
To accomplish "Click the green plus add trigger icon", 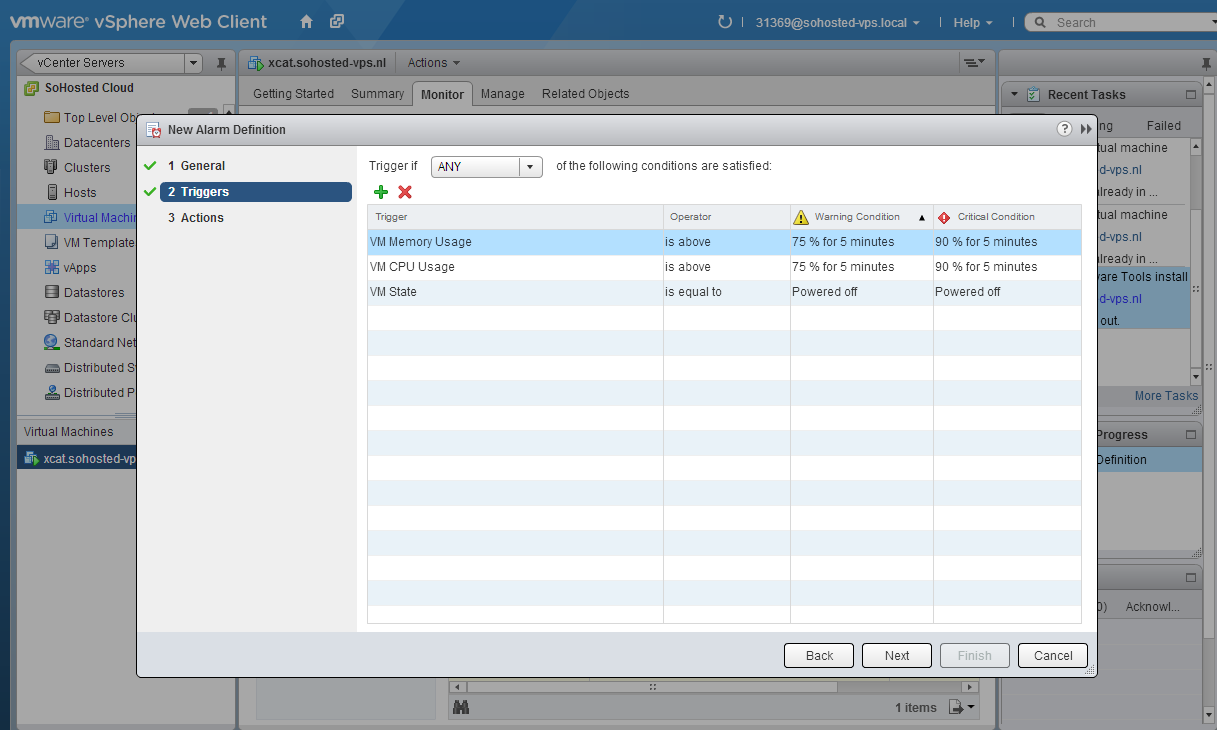I will 380,192.
